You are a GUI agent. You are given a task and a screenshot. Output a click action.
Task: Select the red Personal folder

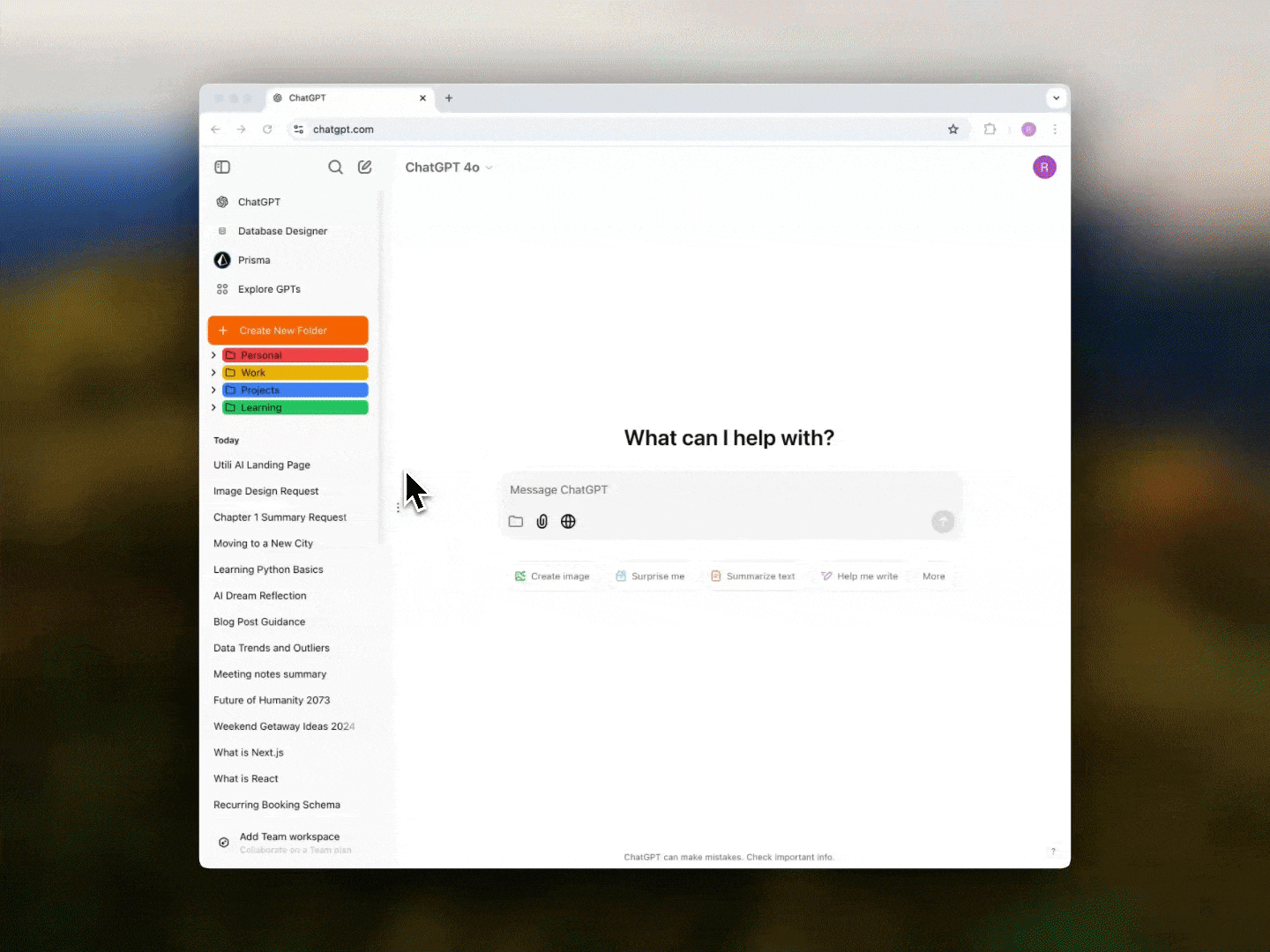295,355
